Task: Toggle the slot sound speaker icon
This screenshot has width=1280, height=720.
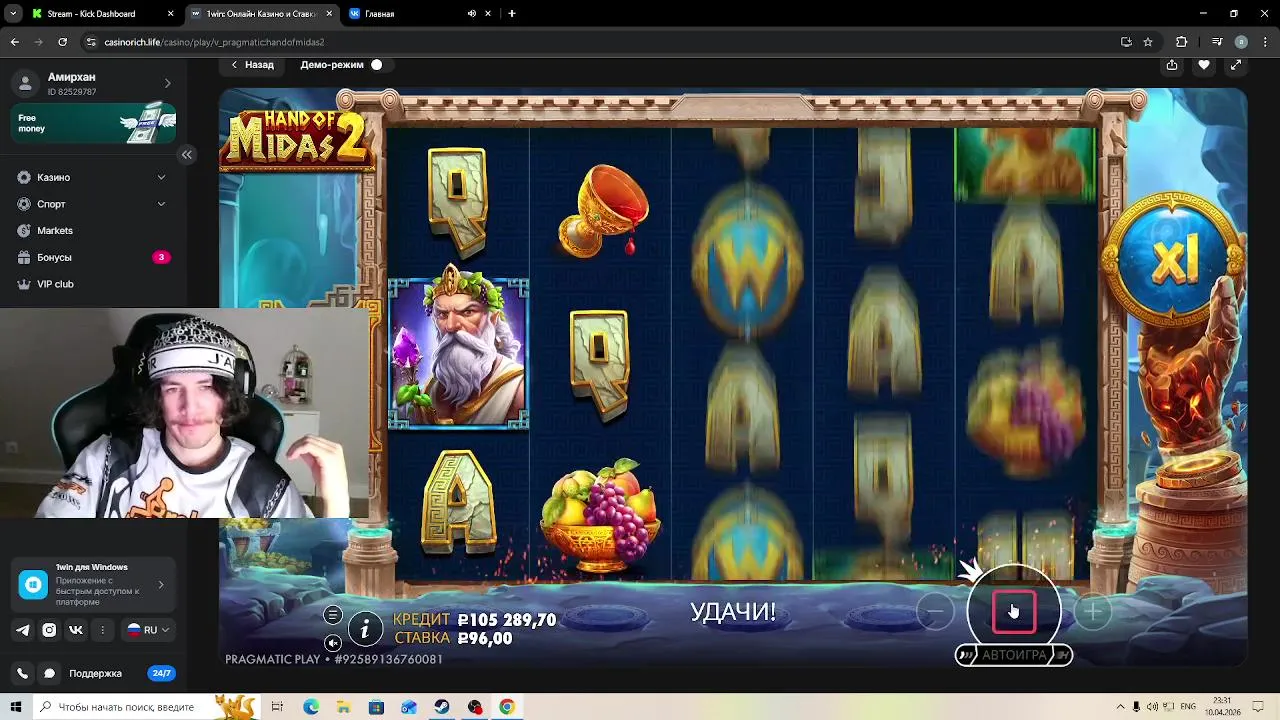Action: (333, 643)
